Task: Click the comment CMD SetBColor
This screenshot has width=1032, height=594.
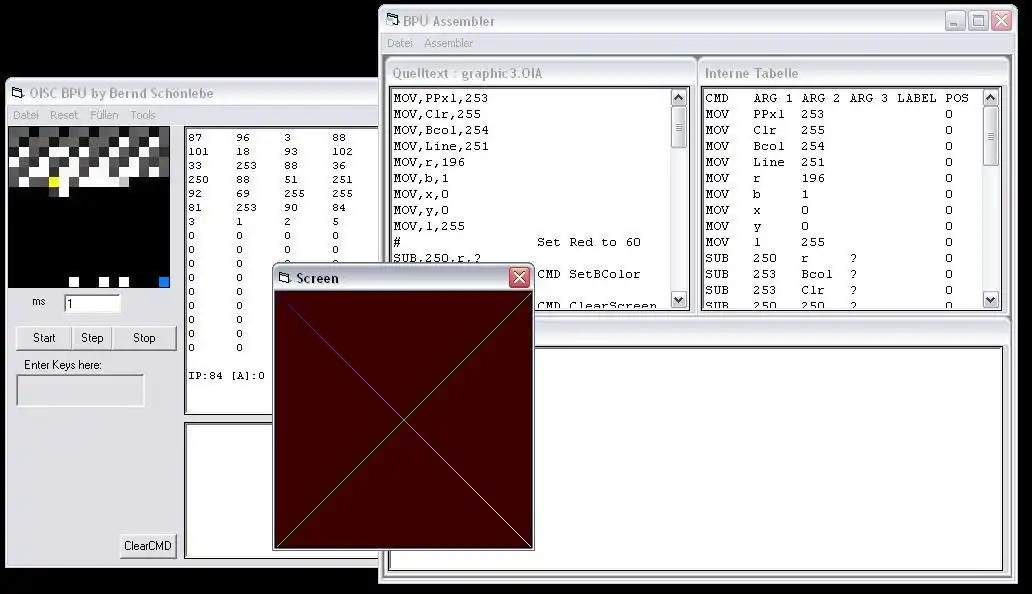Action: pyautogui.click(x=588, y=274)
